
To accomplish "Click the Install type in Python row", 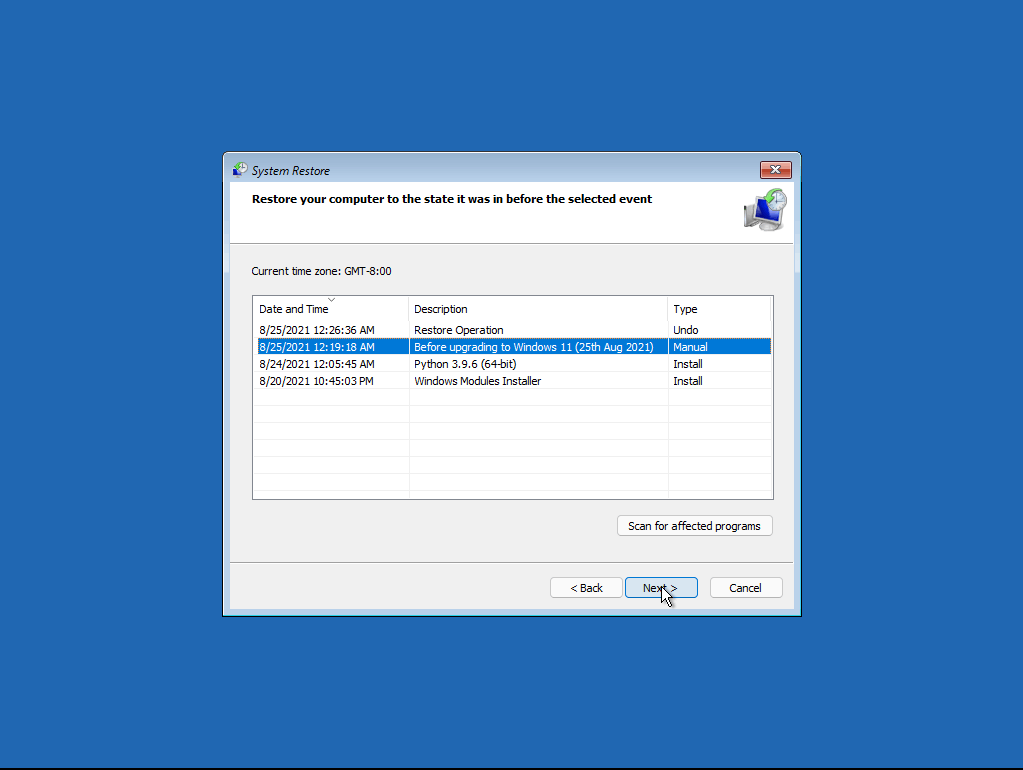I will (x=688, y=364).
